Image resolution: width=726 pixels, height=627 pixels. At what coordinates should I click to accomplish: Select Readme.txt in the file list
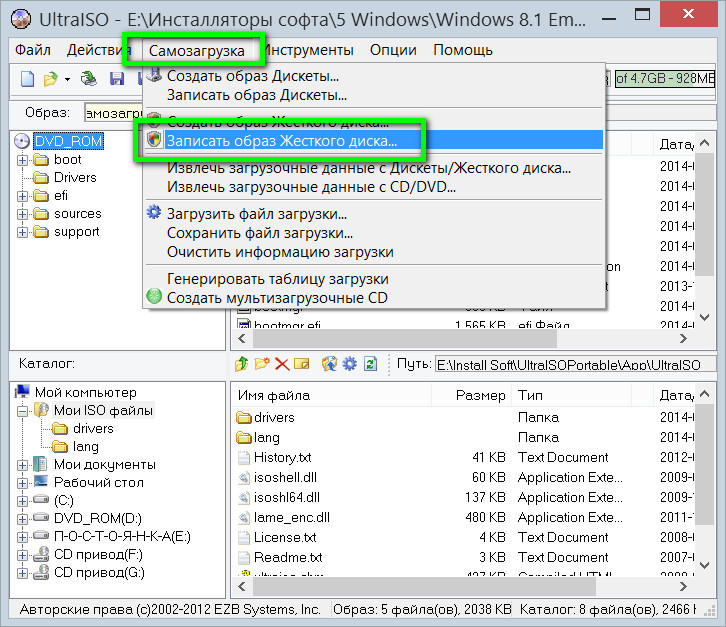[x=288, y=557]
